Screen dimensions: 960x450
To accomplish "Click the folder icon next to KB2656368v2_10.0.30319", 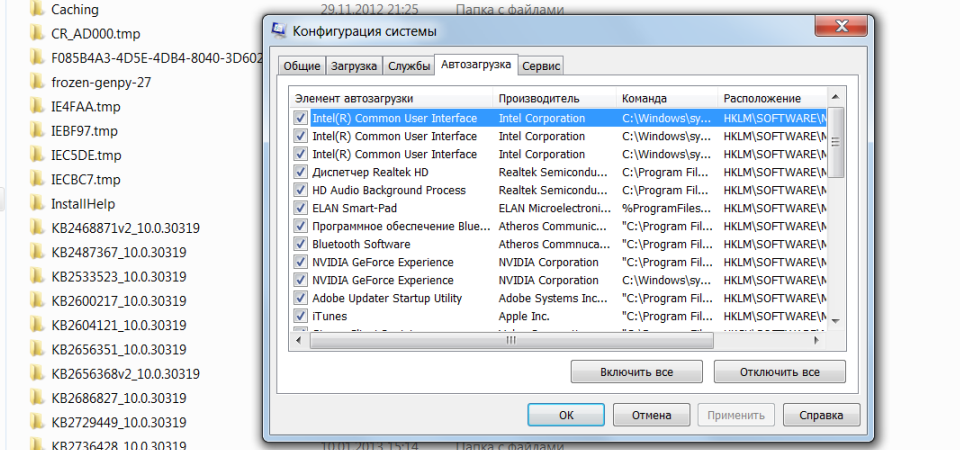I will [x=37, y=373].
